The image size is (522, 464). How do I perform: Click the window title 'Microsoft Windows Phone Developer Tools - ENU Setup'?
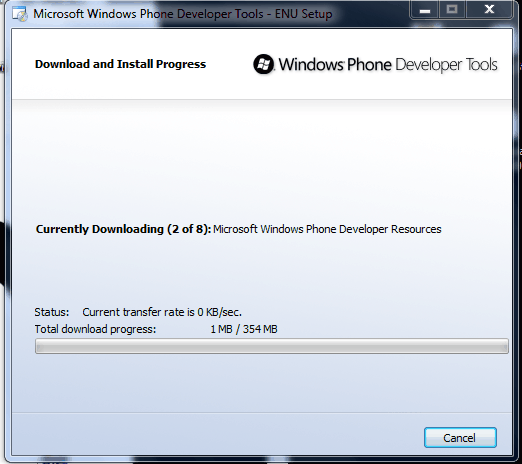(x=183, y=14)
